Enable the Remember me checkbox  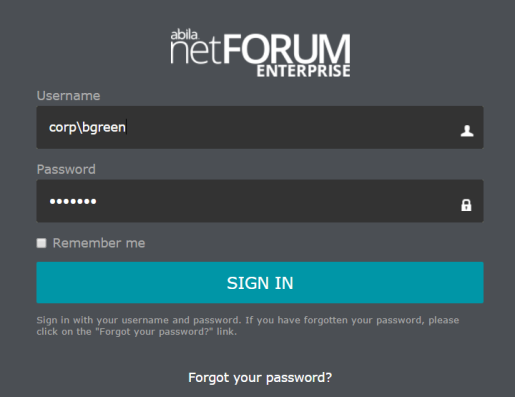pyautogui.click(x=41, y=243)
